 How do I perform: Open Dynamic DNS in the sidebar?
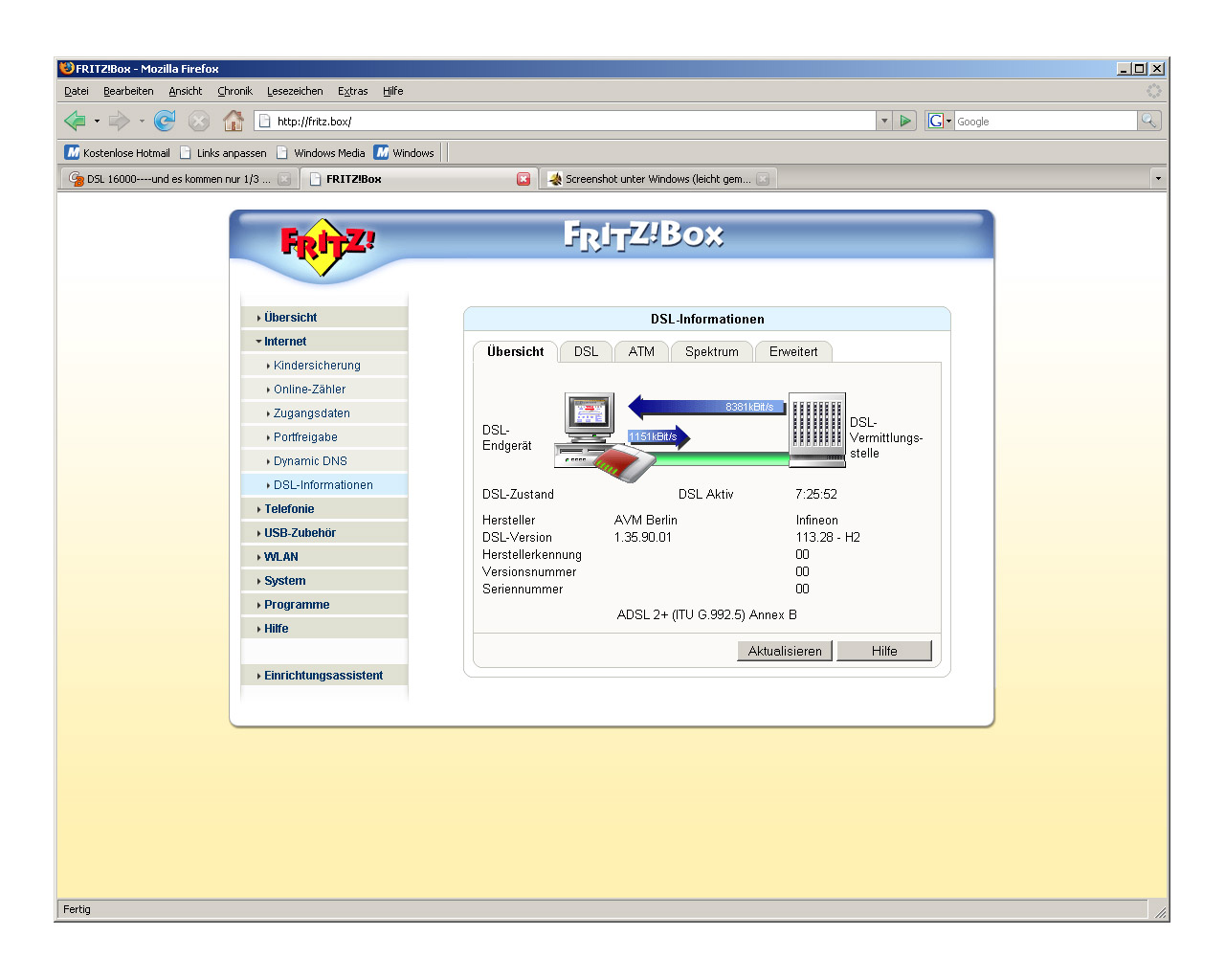pyautogui.click(x=324, y=461)
